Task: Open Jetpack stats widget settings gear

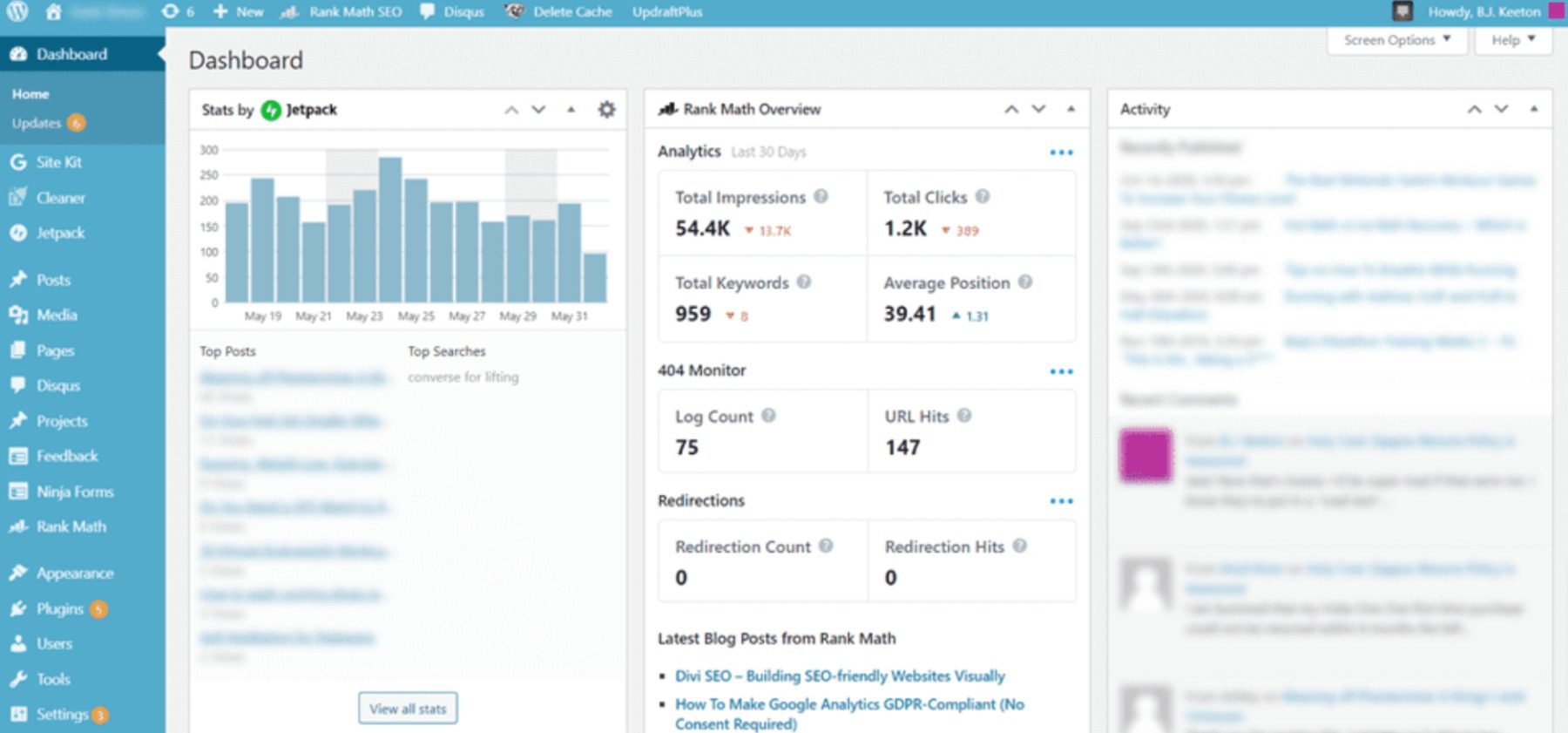Action: tap(606, 110)
